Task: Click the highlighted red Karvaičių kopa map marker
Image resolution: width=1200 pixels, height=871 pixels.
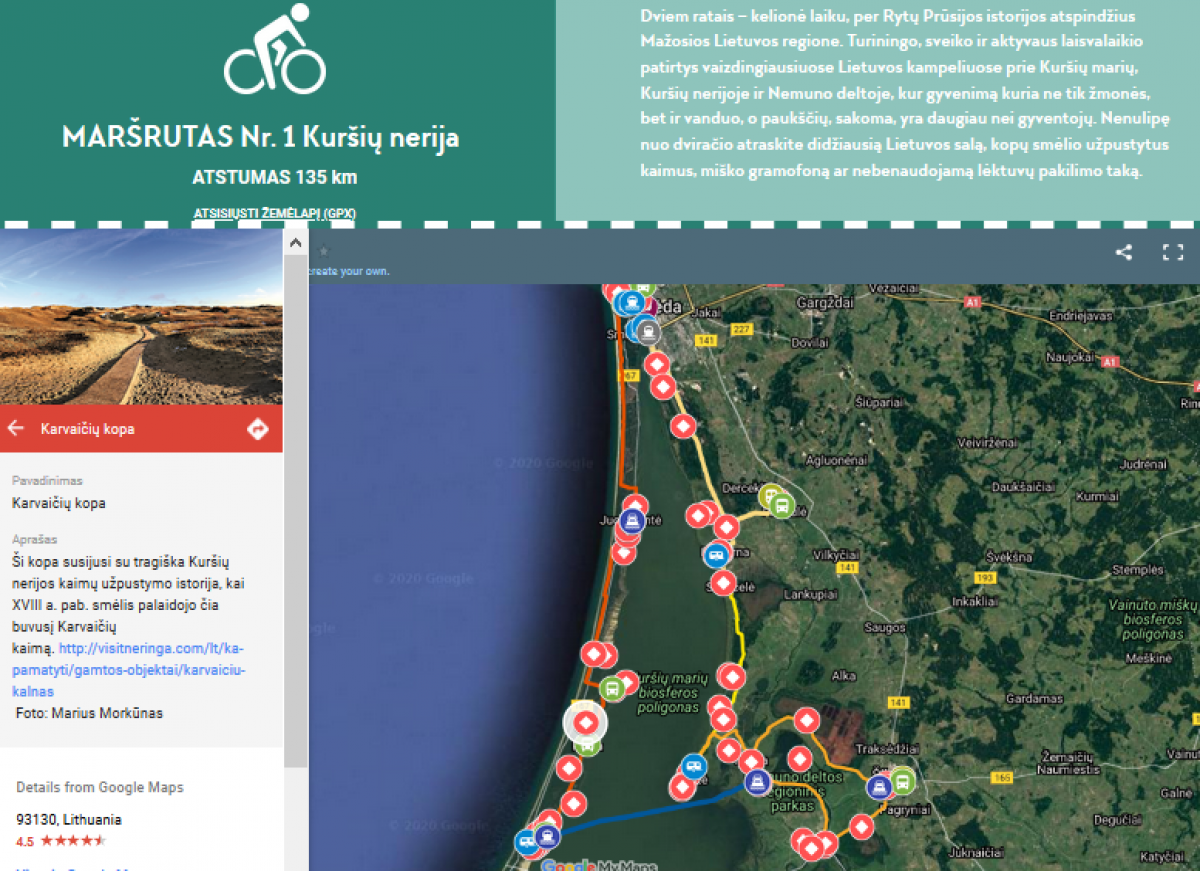Action: pos(587,721)
